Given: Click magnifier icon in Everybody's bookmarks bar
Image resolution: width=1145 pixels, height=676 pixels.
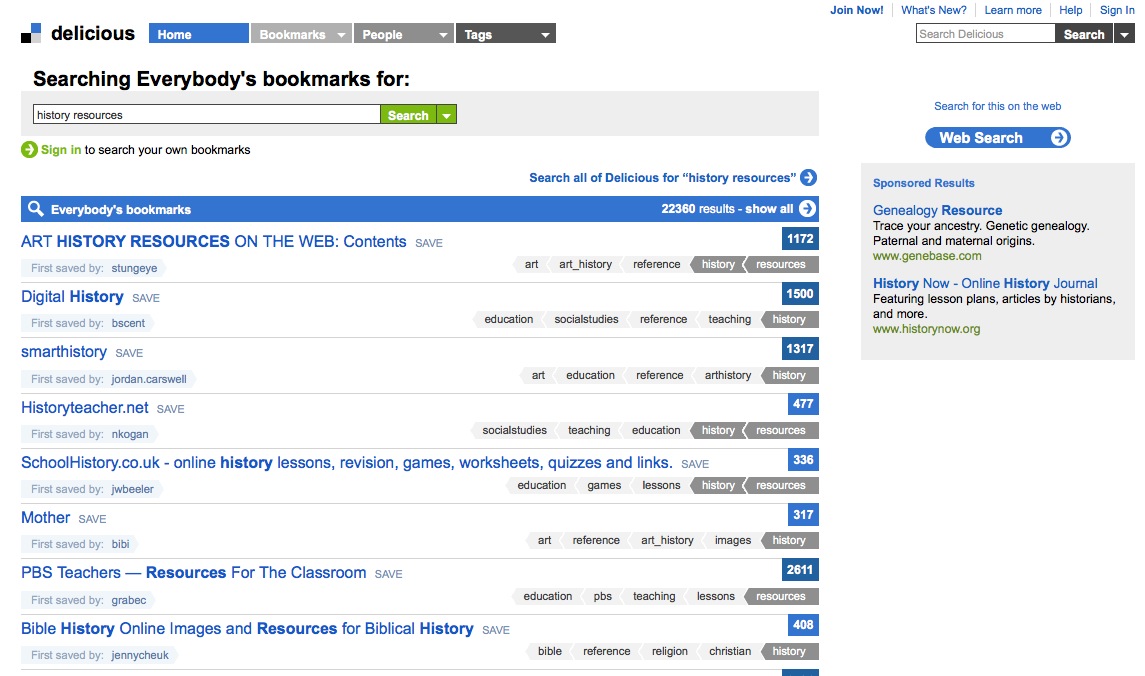Looking at the screenshot, I should point(36,209).
